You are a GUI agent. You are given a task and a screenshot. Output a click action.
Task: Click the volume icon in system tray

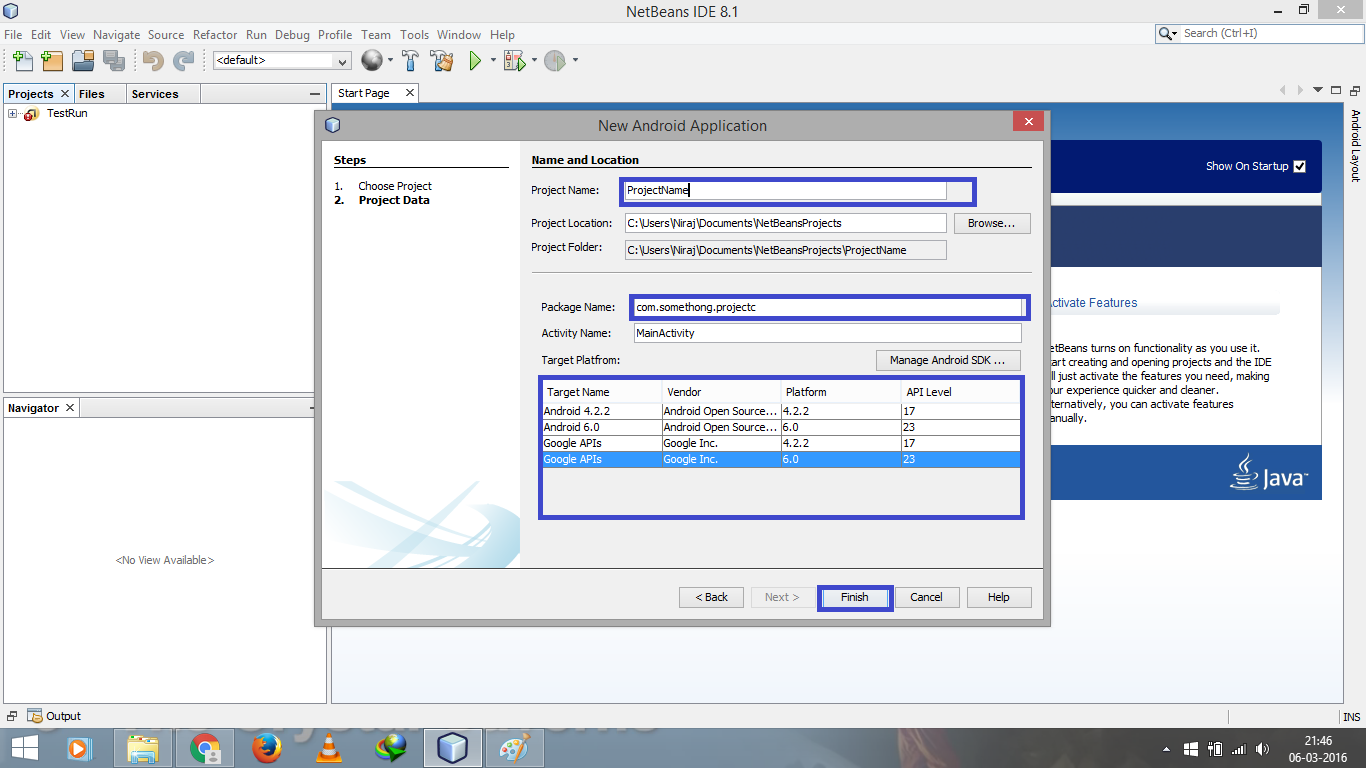coord(1262,748)
